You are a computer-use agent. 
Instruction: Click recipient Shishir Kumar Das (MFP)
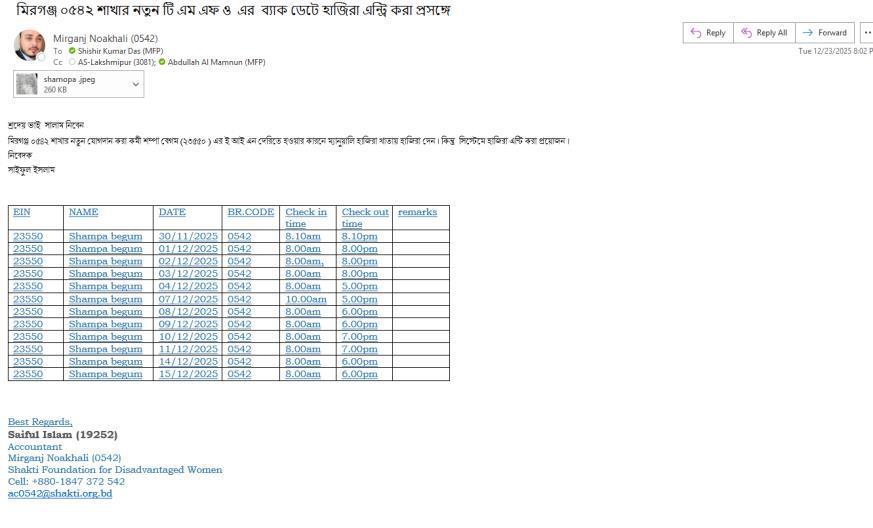(x=120, y=51)
